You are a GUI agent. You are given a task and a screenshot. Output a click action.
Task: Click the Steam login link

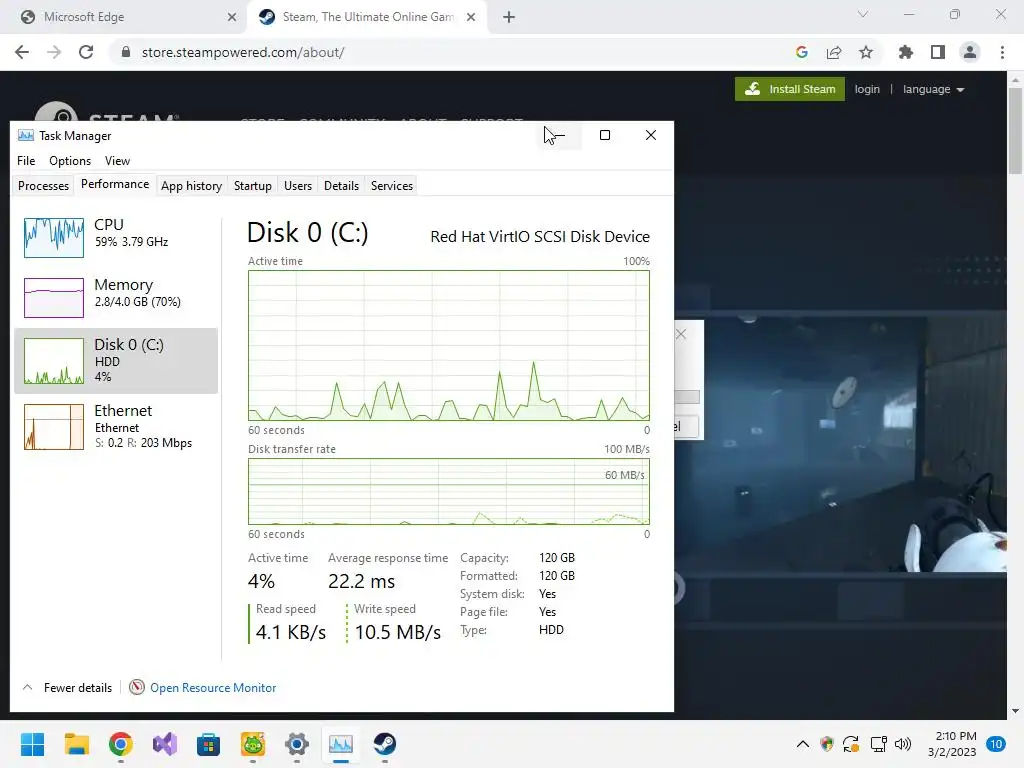pyautogui.click(x=867, y=89)
